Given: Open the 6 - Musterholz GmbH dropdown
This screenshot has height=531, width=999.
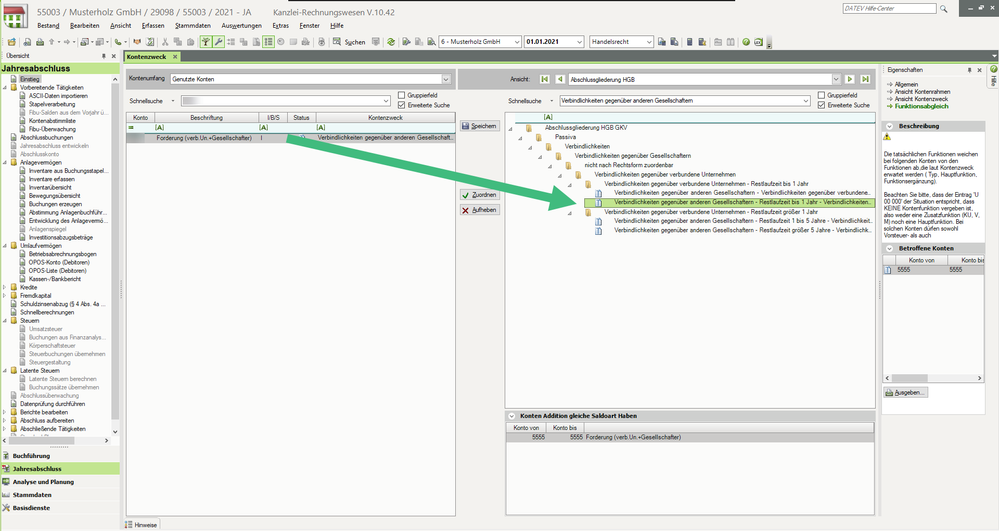Looking at the screenshot, I should click(x=517, y=42).
